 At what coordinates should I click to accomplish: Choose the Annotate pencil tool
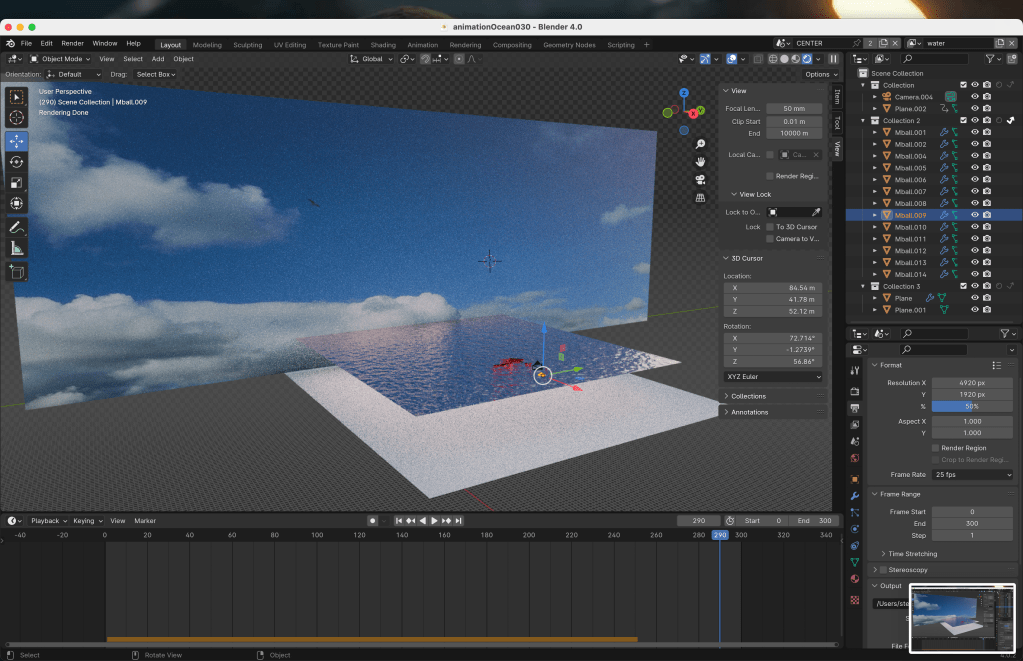(x=17, y=227)
